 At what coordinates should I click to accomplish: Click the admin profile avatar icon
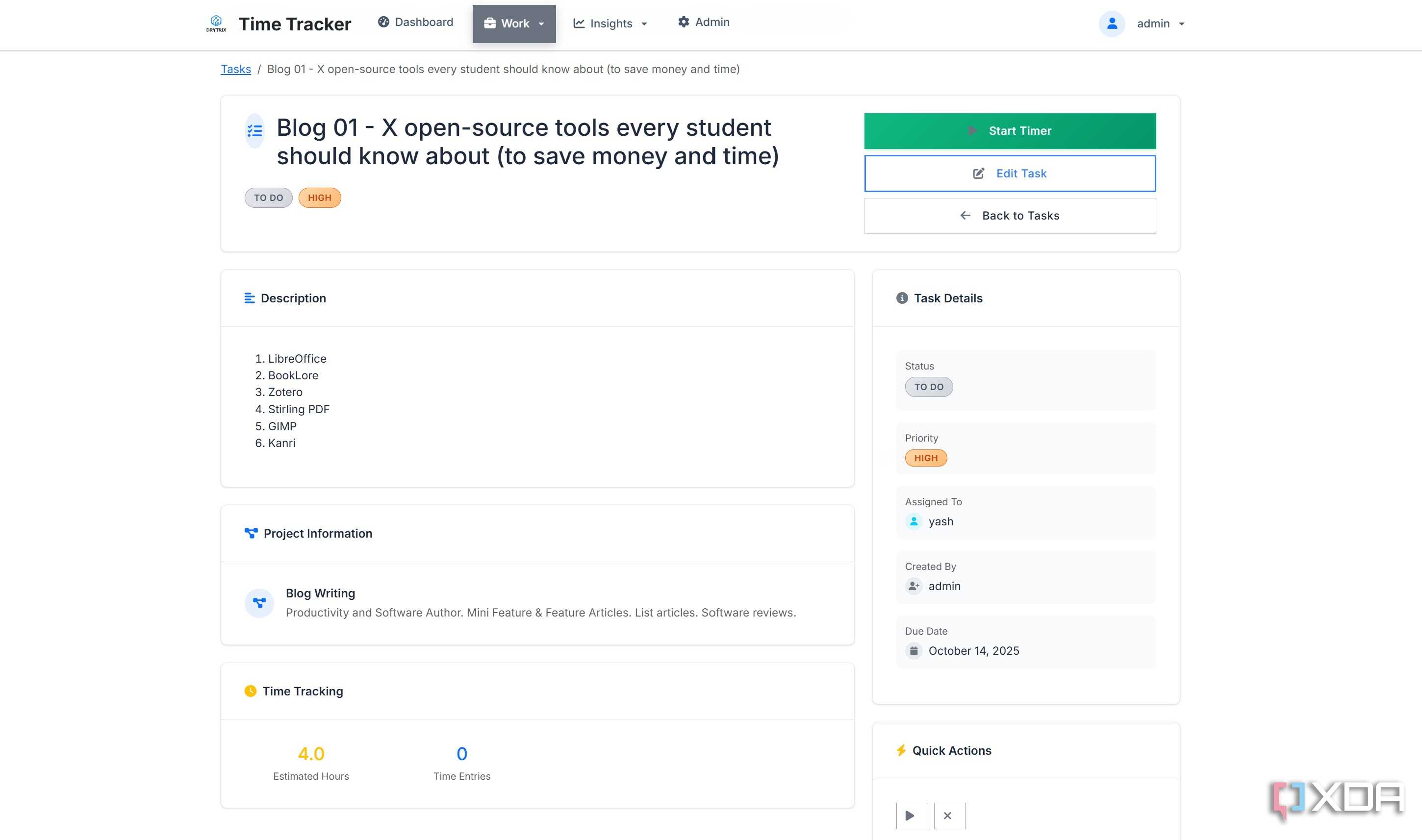[1112, 24]
